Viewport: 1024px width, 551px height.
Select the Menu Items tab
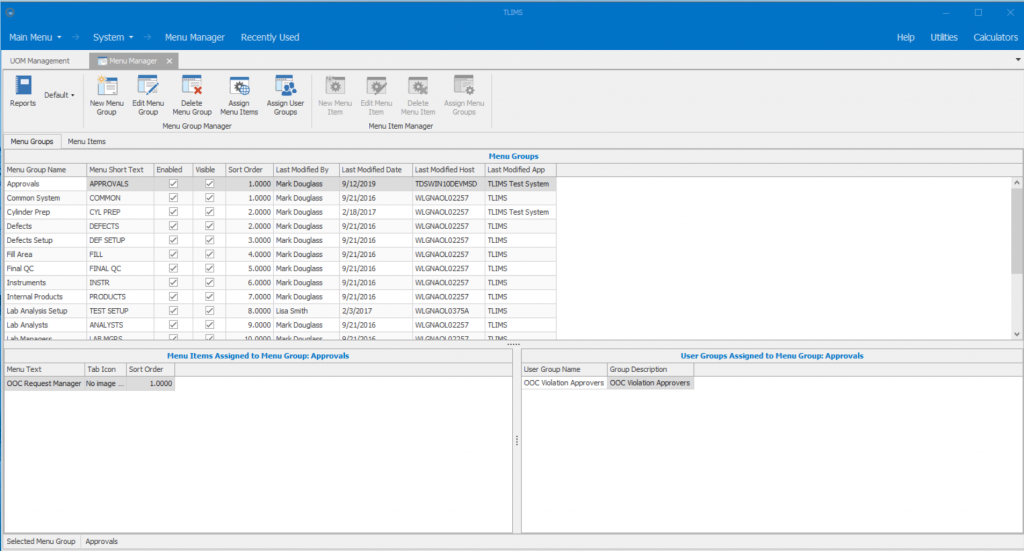click(87, 142)
